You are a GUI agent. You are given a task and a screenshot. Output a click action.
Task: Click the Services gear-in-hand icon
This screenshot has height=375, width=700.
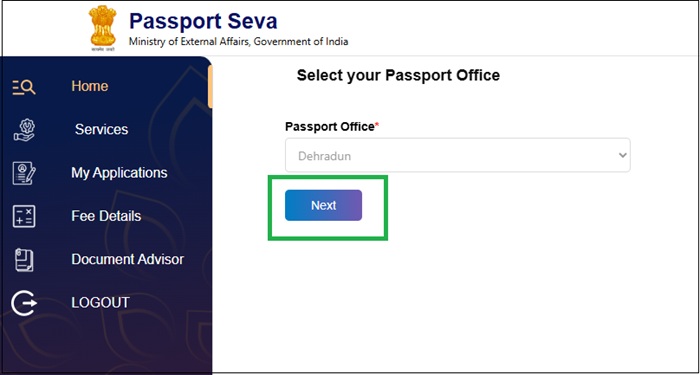pos(24,130)
